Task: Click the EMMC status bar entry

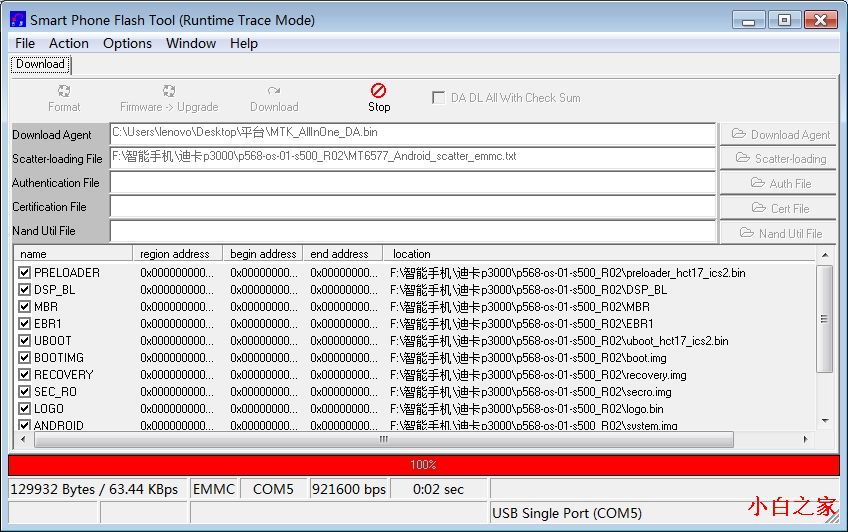Action: (214, 489)
